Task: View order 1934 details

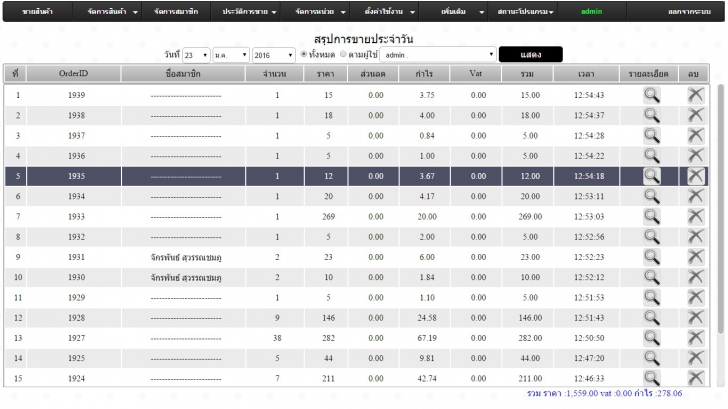Action: [x=651, y=196]
